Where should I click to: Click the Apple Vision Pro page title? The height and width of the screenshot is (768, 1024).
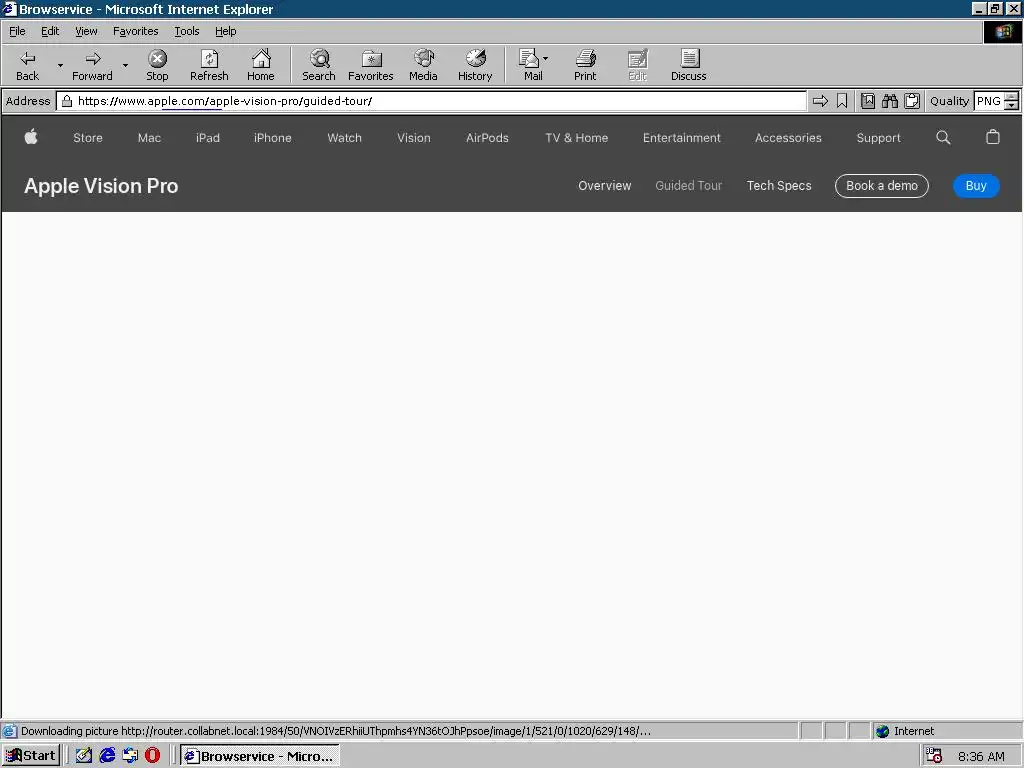coord(101,186)
